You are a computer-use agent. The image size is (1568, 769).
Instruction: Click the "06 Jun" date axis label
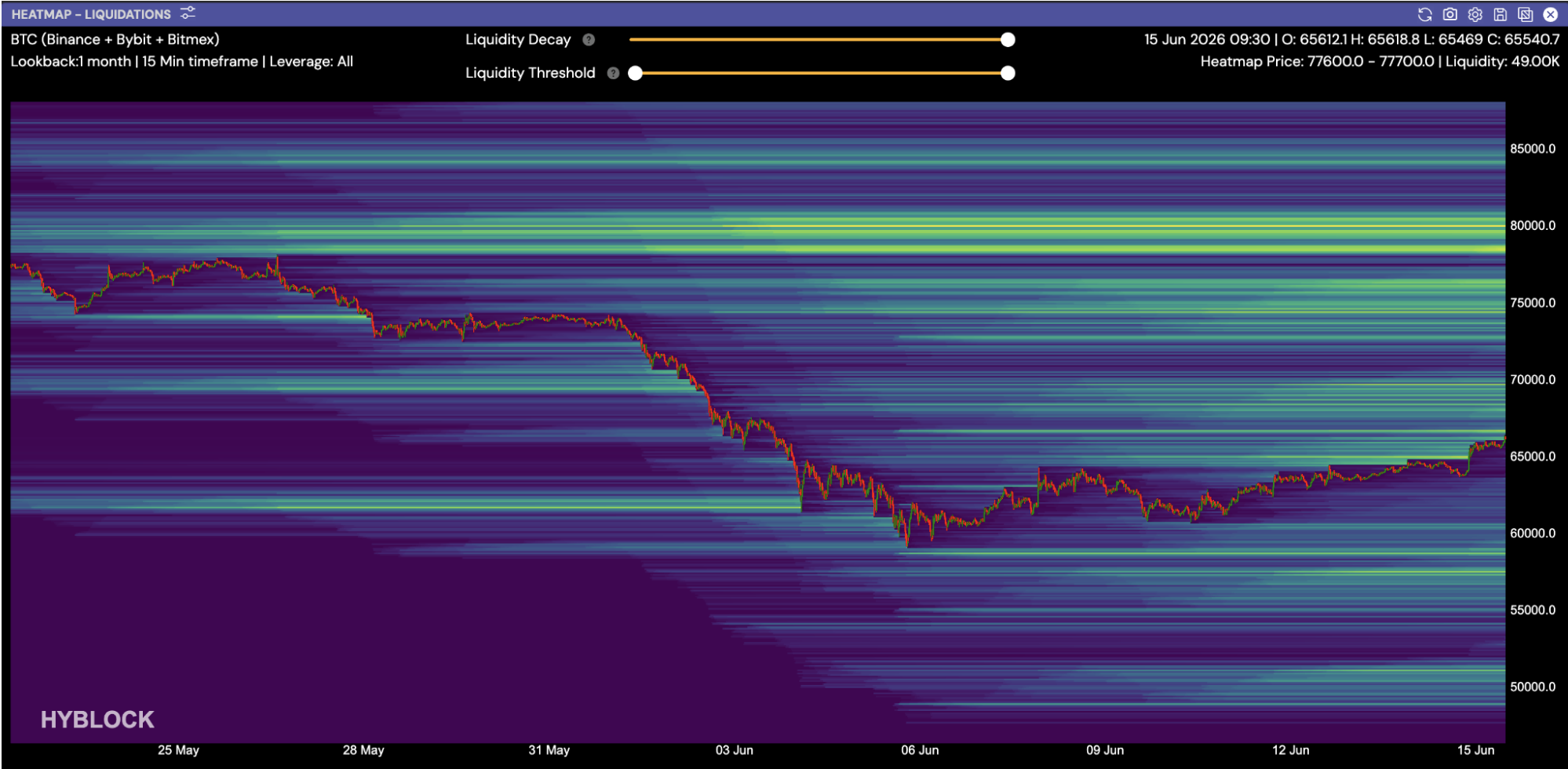[x=920, y=750]
